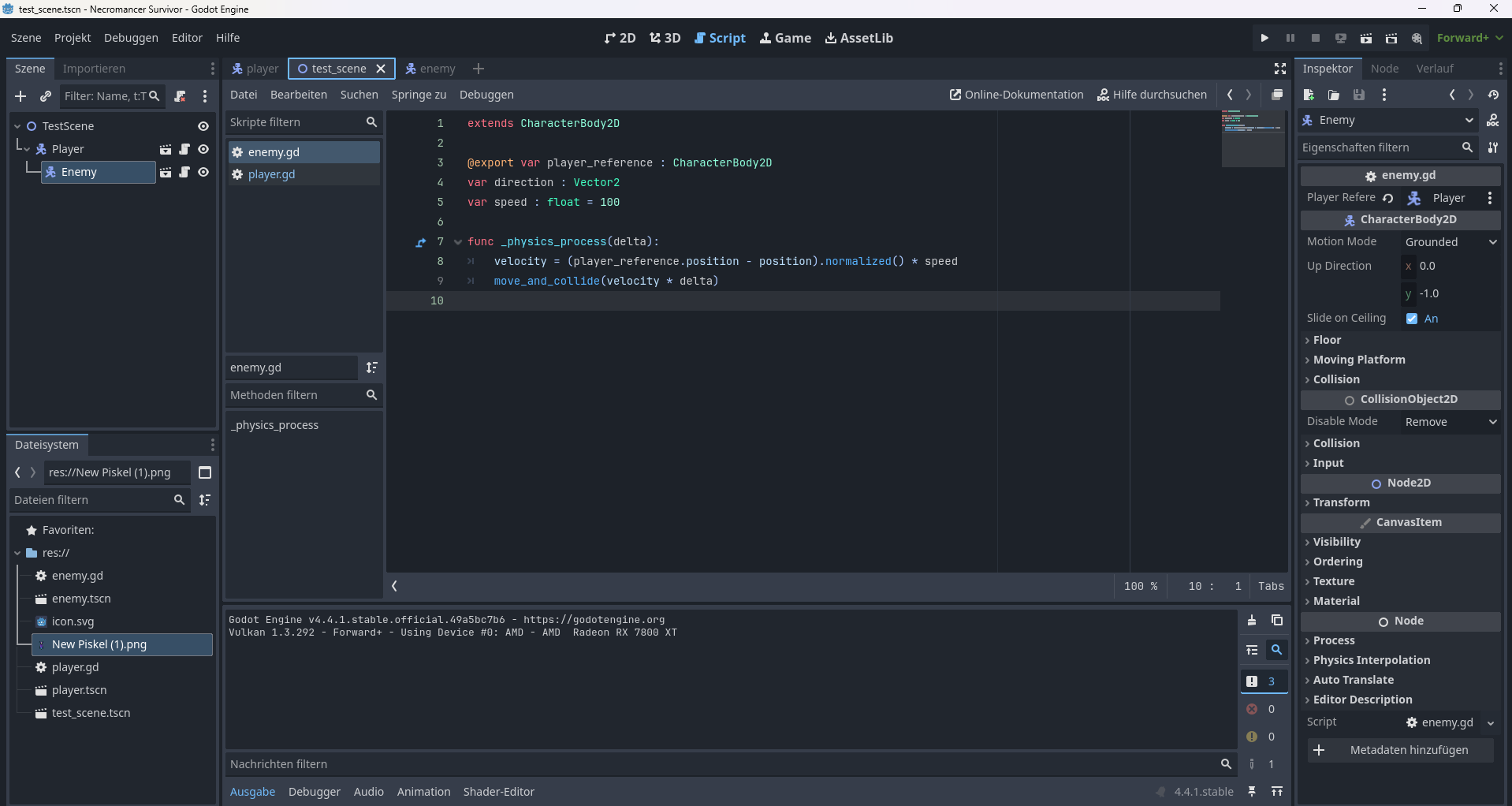Viewport: 1512px width, 806px height.
Task: Toggle editor messages filter showing 1
Action: click(x=1264, y=763)
